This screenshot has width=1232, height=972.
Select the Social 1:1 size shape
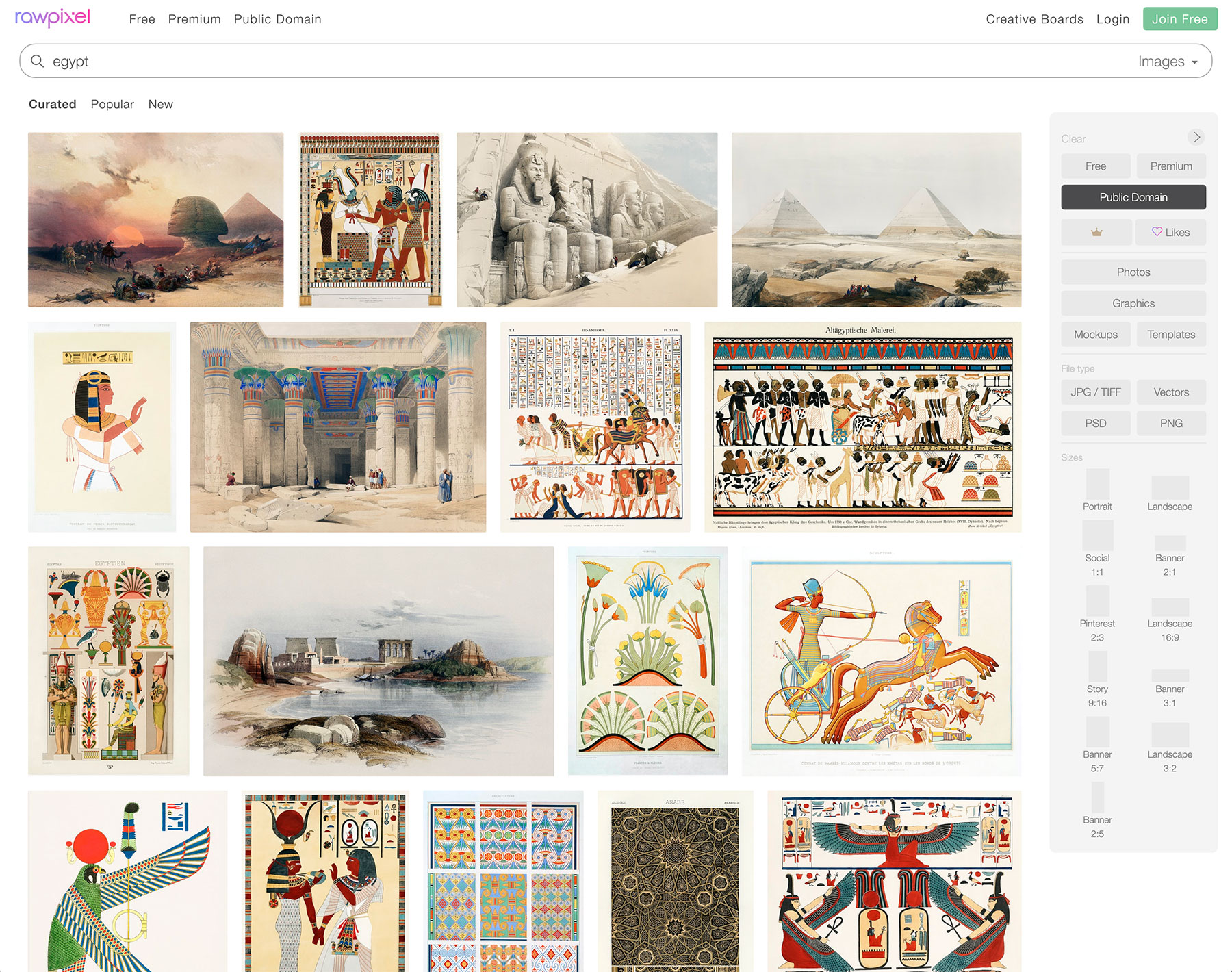tap(1097, 536)
